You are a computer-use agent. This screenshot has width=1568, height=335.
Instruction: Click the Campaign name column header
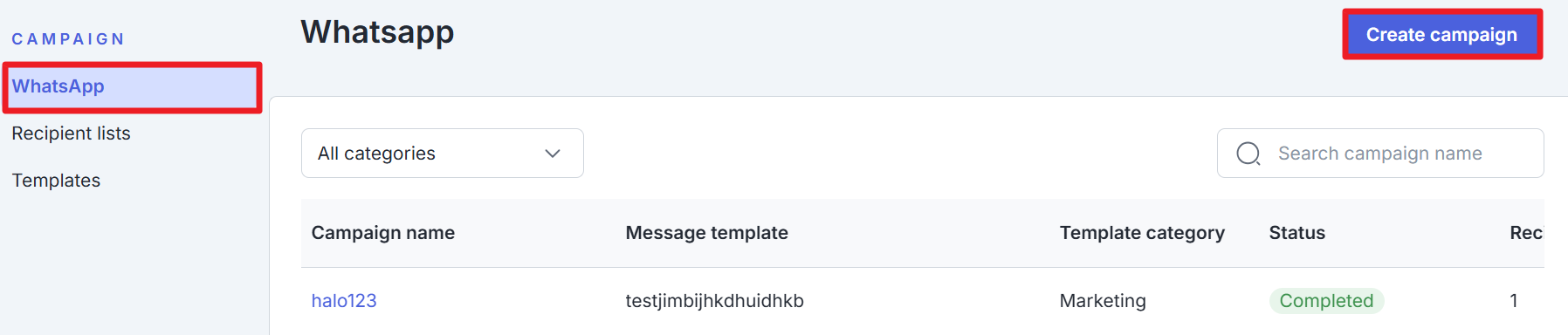click(x=383, y=233)
